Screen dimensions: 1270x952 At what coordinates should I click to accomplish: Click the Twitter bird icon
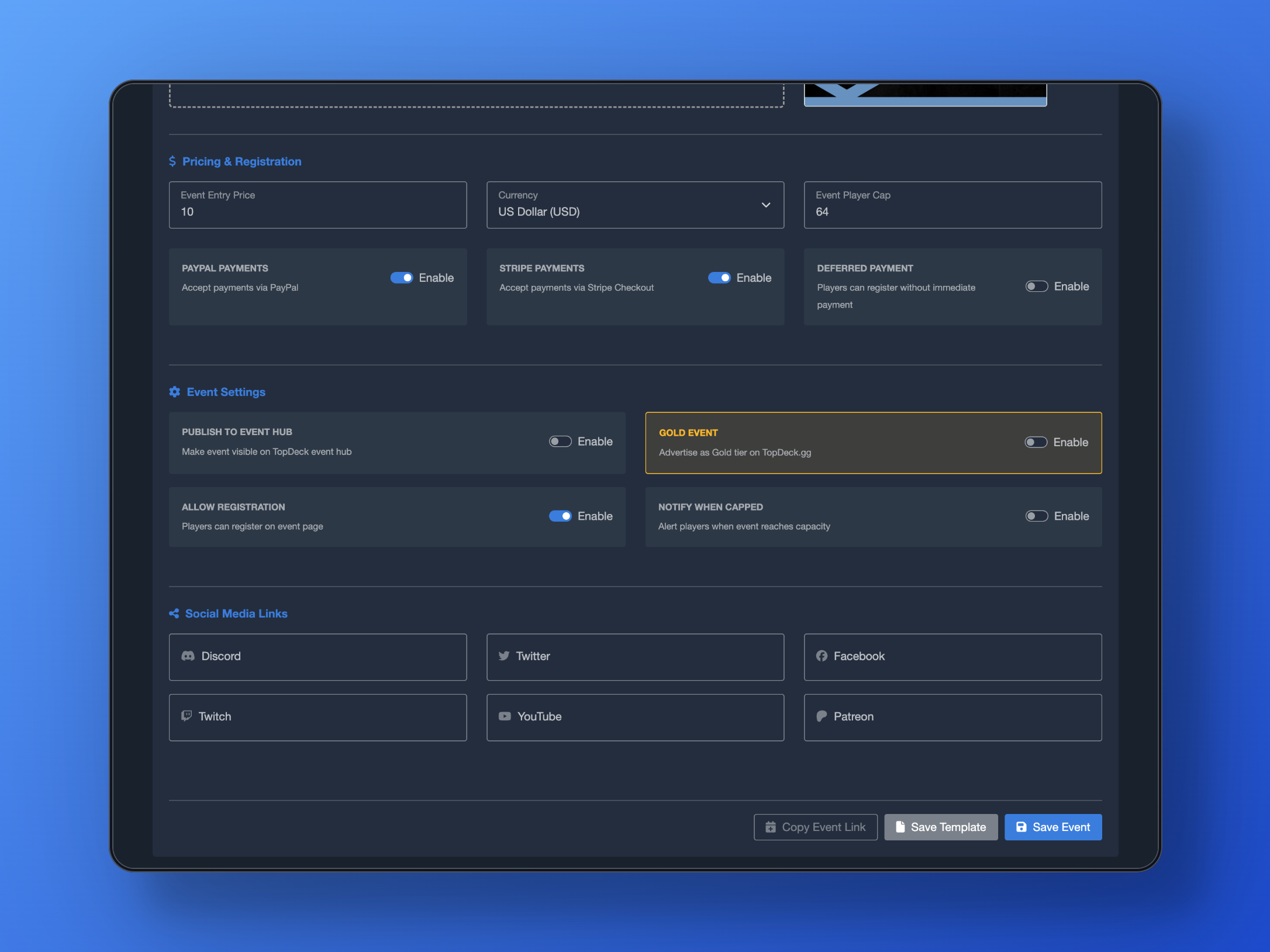click(503, 656)
